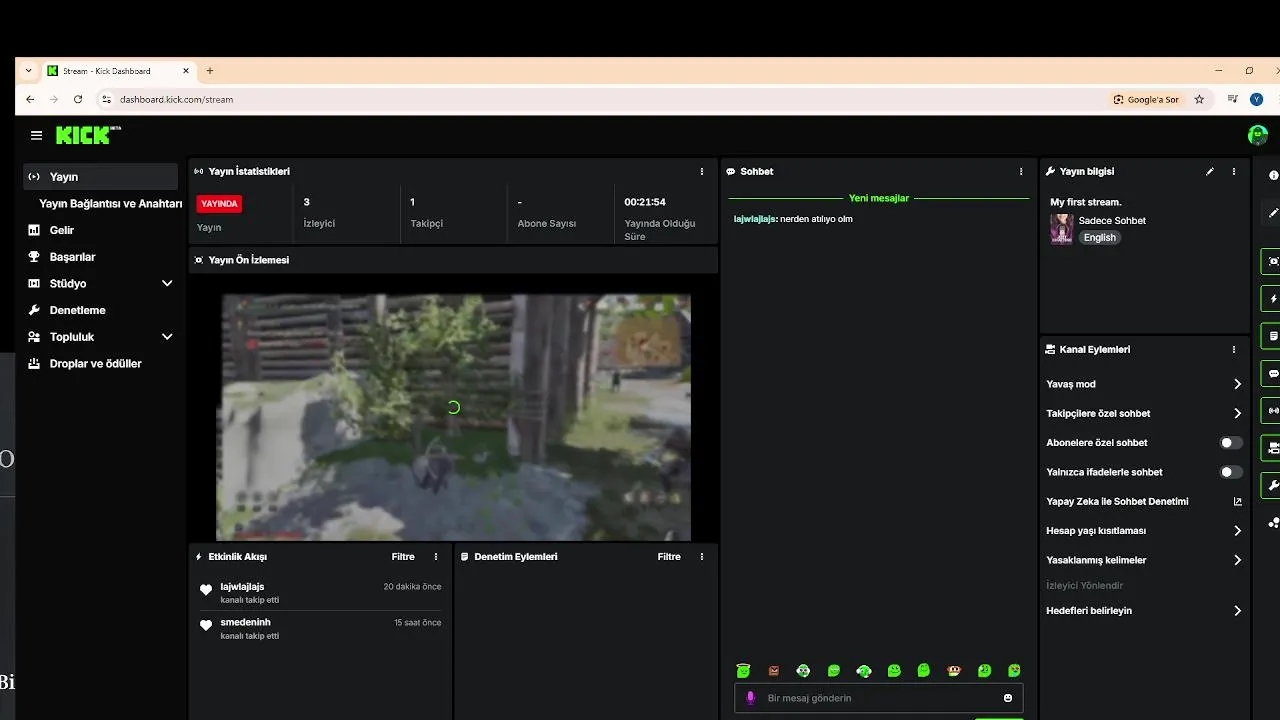The width and height of the screenshot is (1280, 720).
Task: Click My first stream. title text
Action: (1086, 202)
